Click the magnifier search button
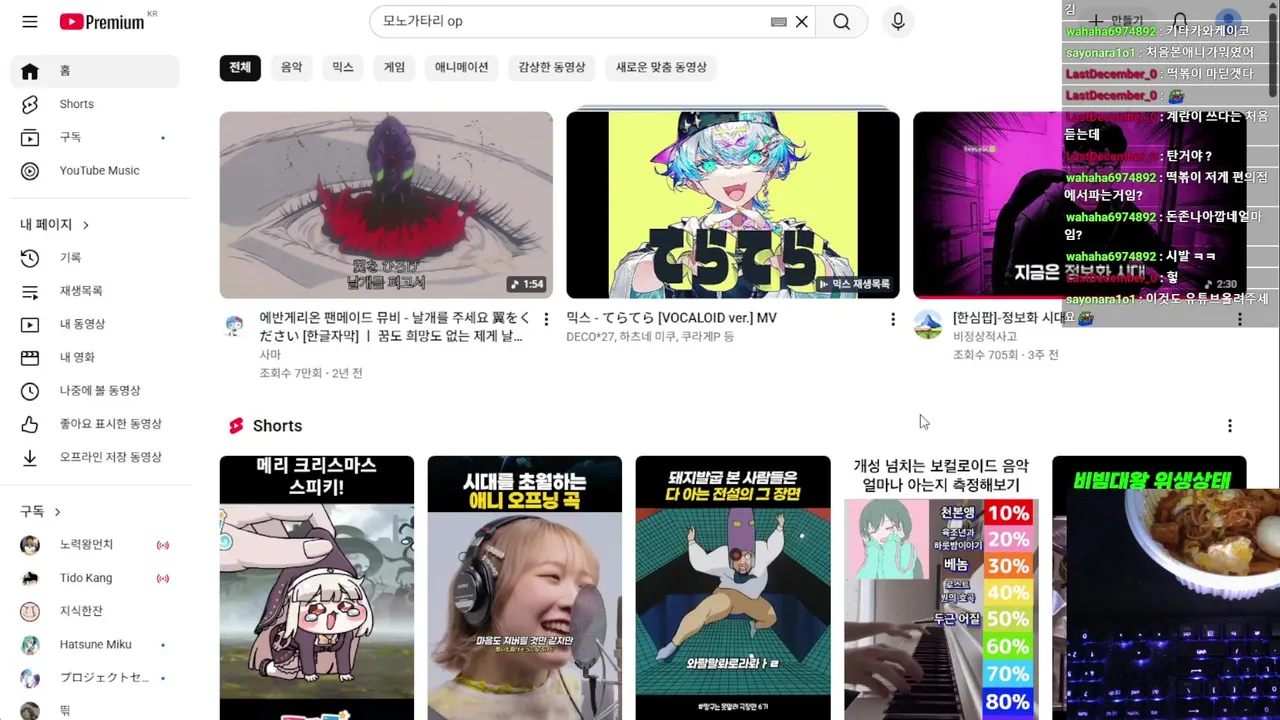Image resolution: width=1280 pixels, height=720 pixels. click(841, 21)
